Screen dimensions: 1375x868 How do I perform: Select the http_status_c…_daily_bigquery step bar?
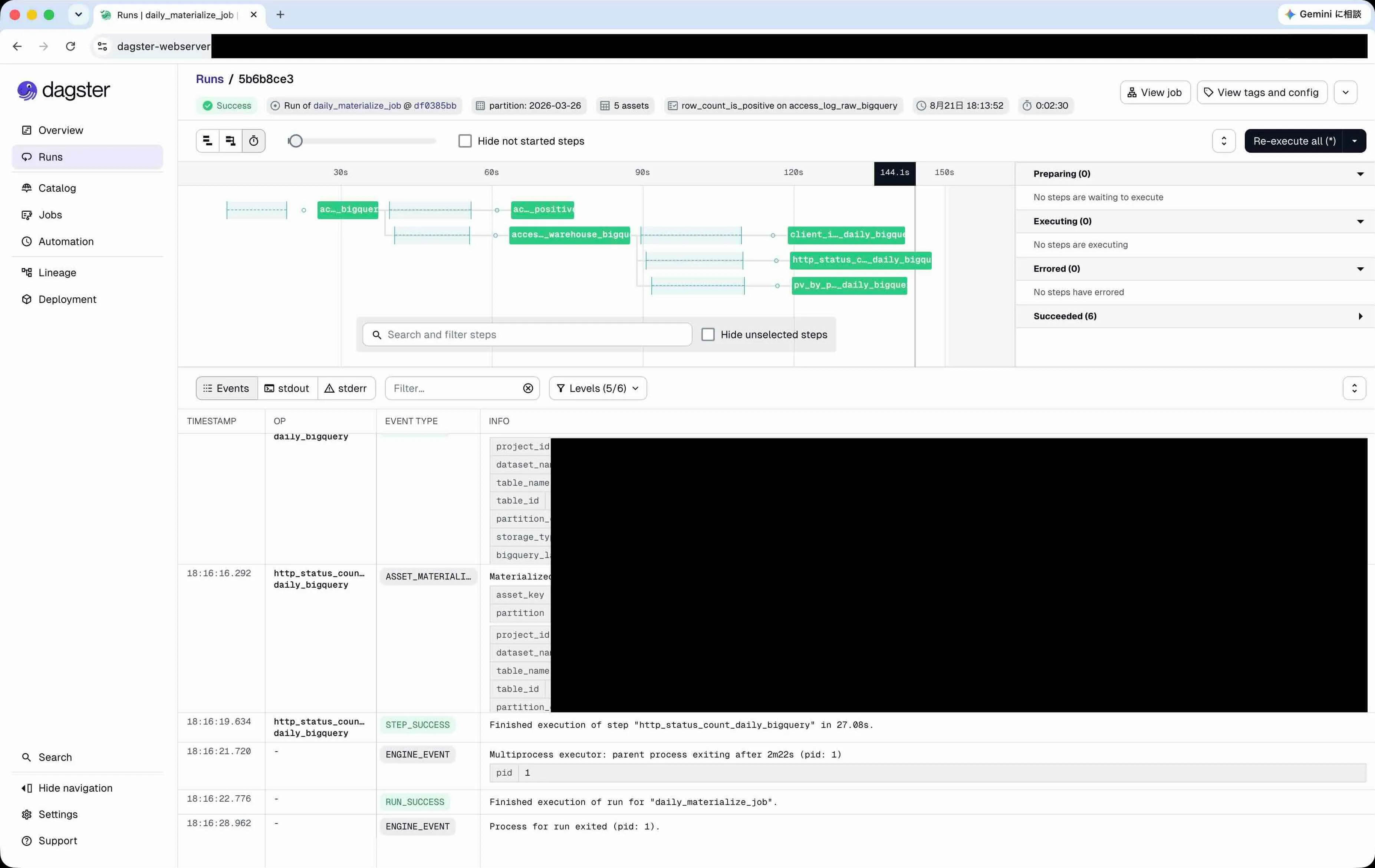[x=861, y=260]
